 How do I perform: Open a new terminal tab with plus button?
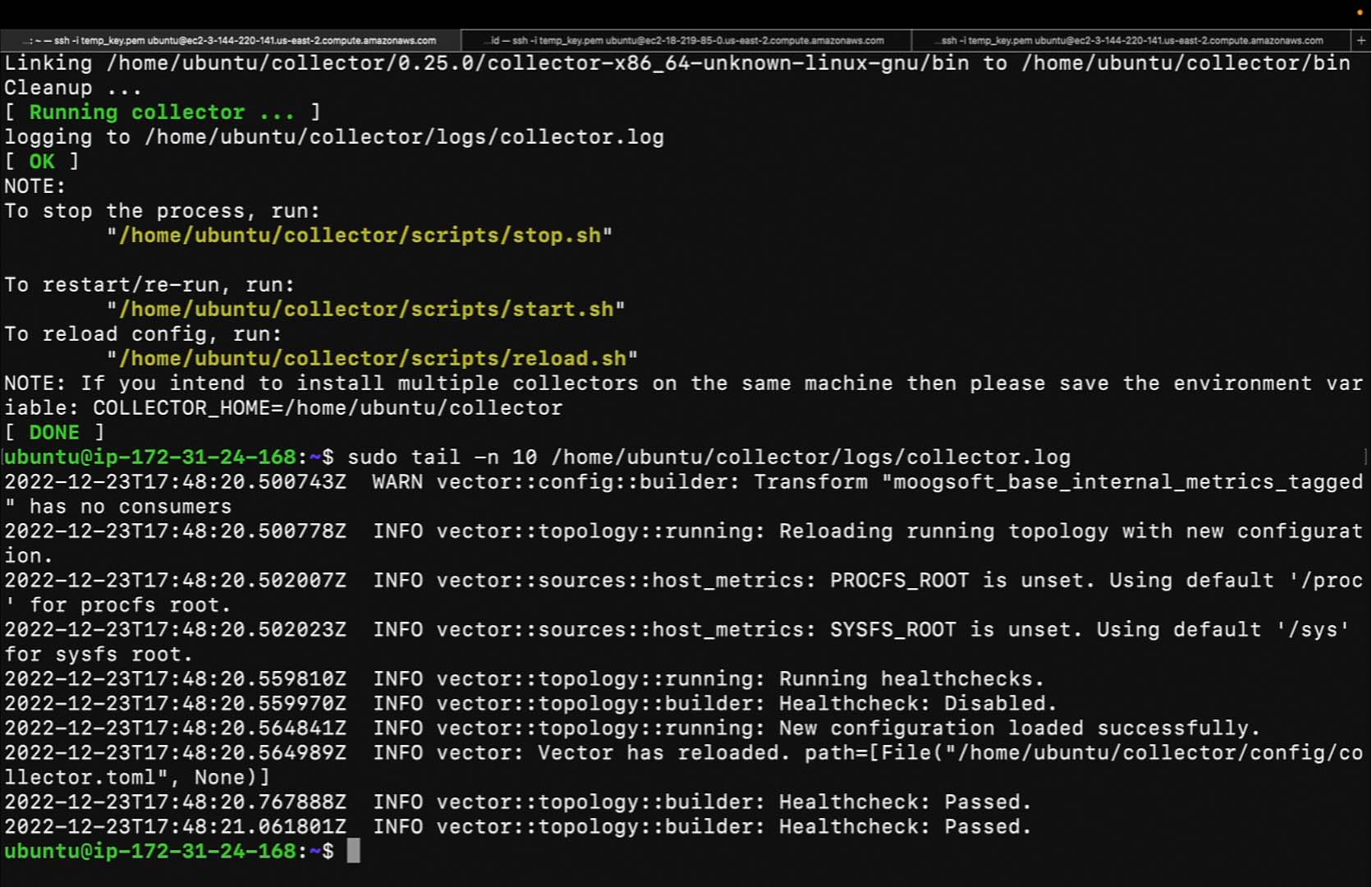1361,40
